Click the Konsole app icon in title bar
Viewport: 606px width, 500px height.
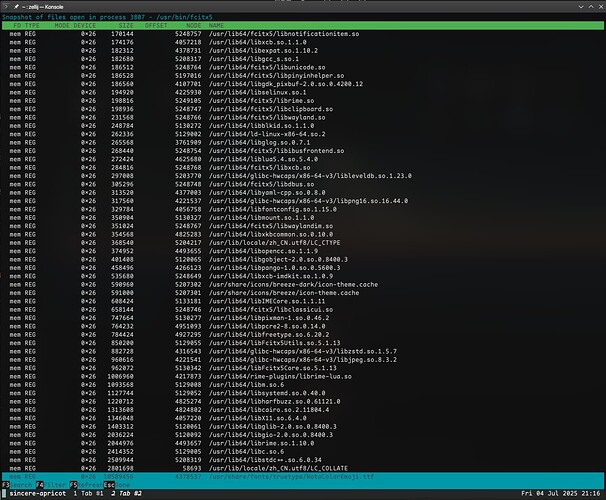click(5, 7)
